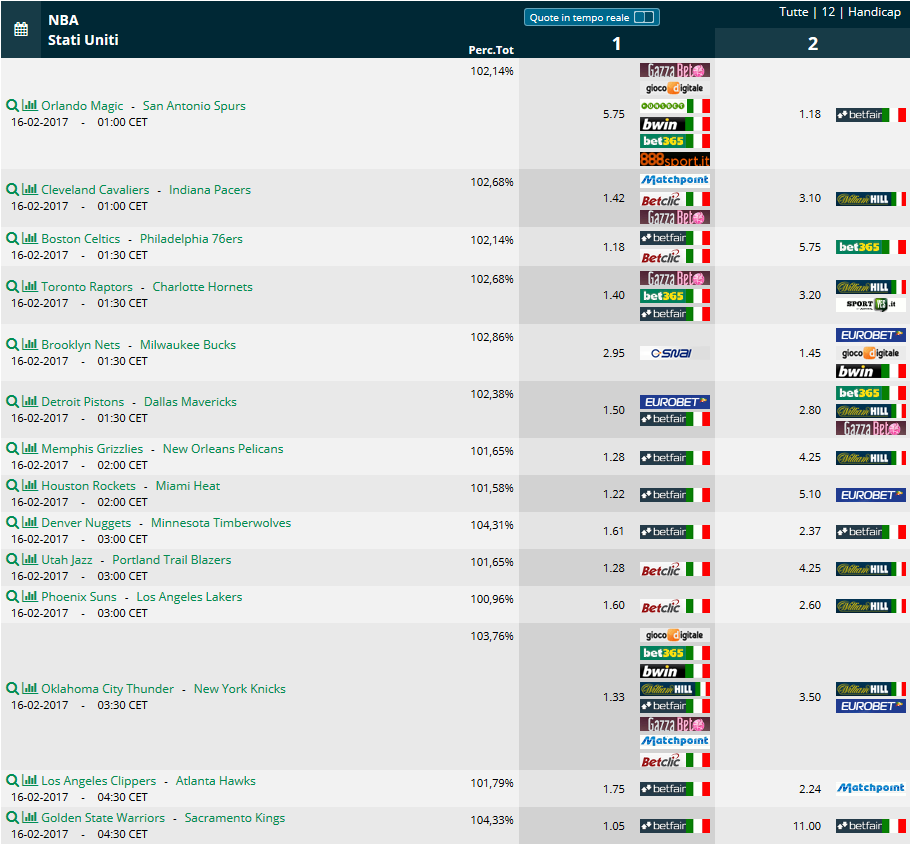Open stats chart icon for Toronto Raptors match
The image size is (910, 844).
(x=30, y=286)
